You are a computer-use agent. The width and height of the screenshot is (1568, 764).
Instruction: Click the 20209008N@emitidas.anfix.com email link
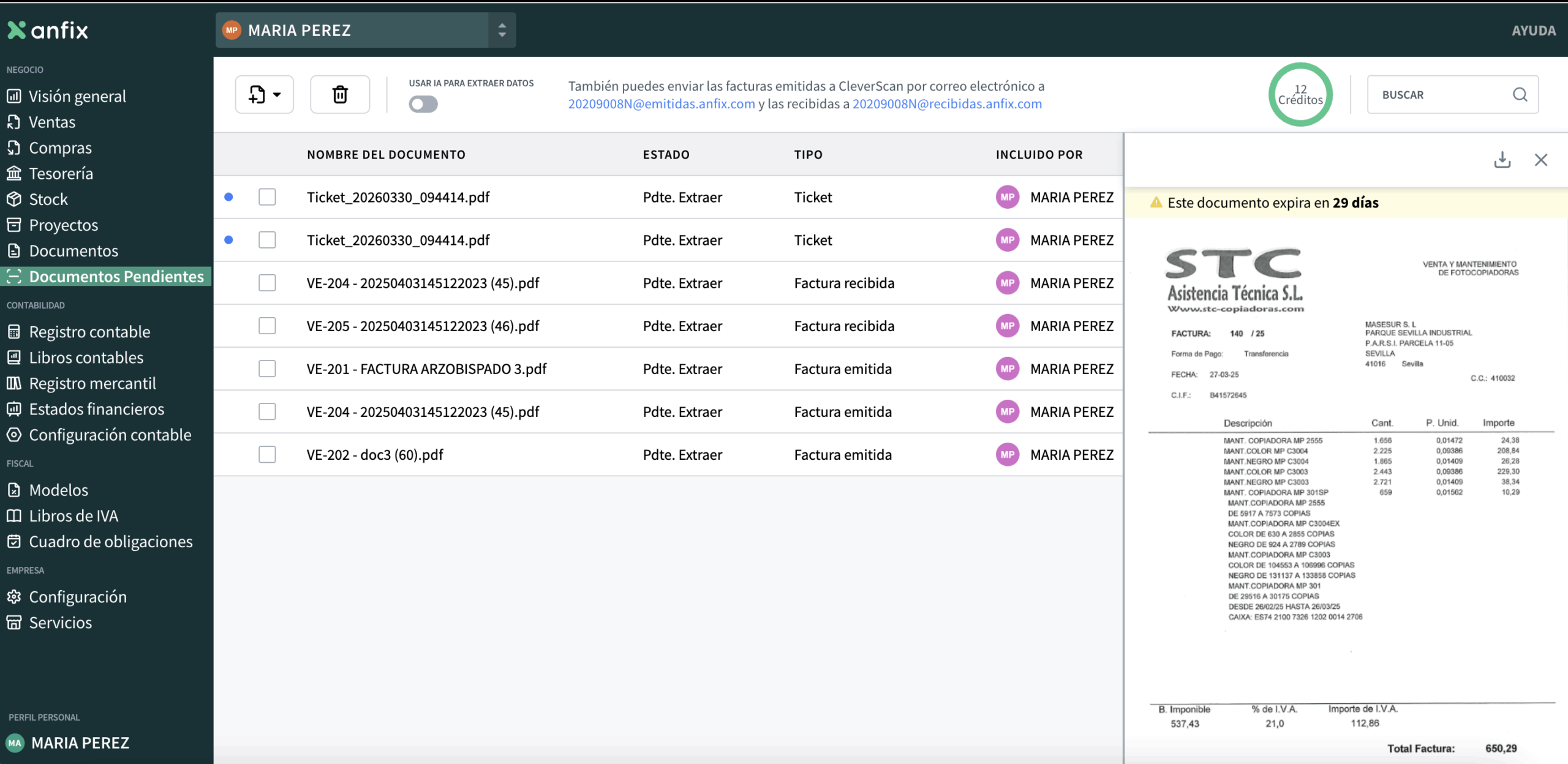(661, 104)
